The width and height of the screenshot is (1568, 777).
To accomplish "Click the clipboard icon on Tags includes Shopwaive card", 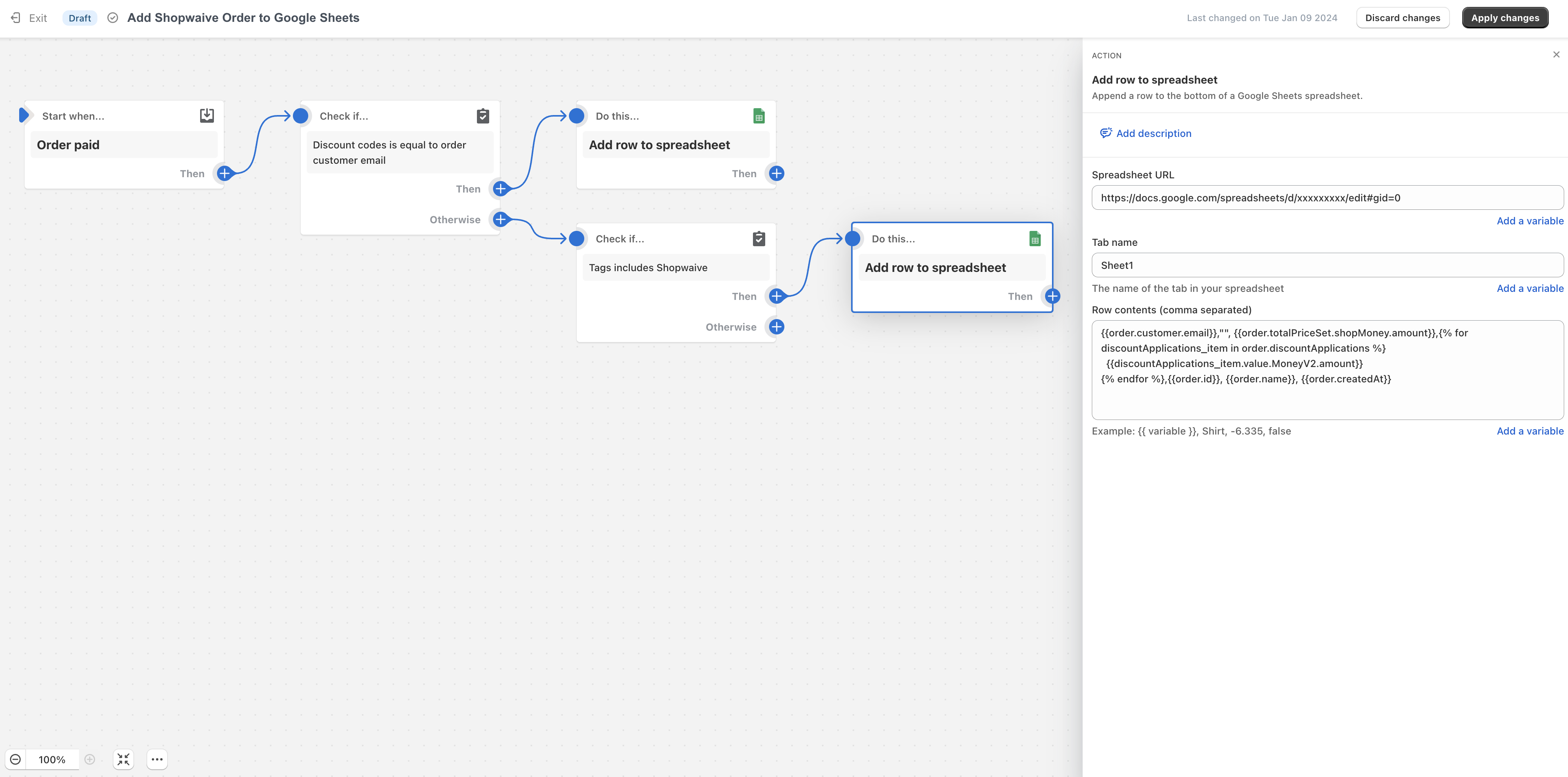I will point(758,239).
